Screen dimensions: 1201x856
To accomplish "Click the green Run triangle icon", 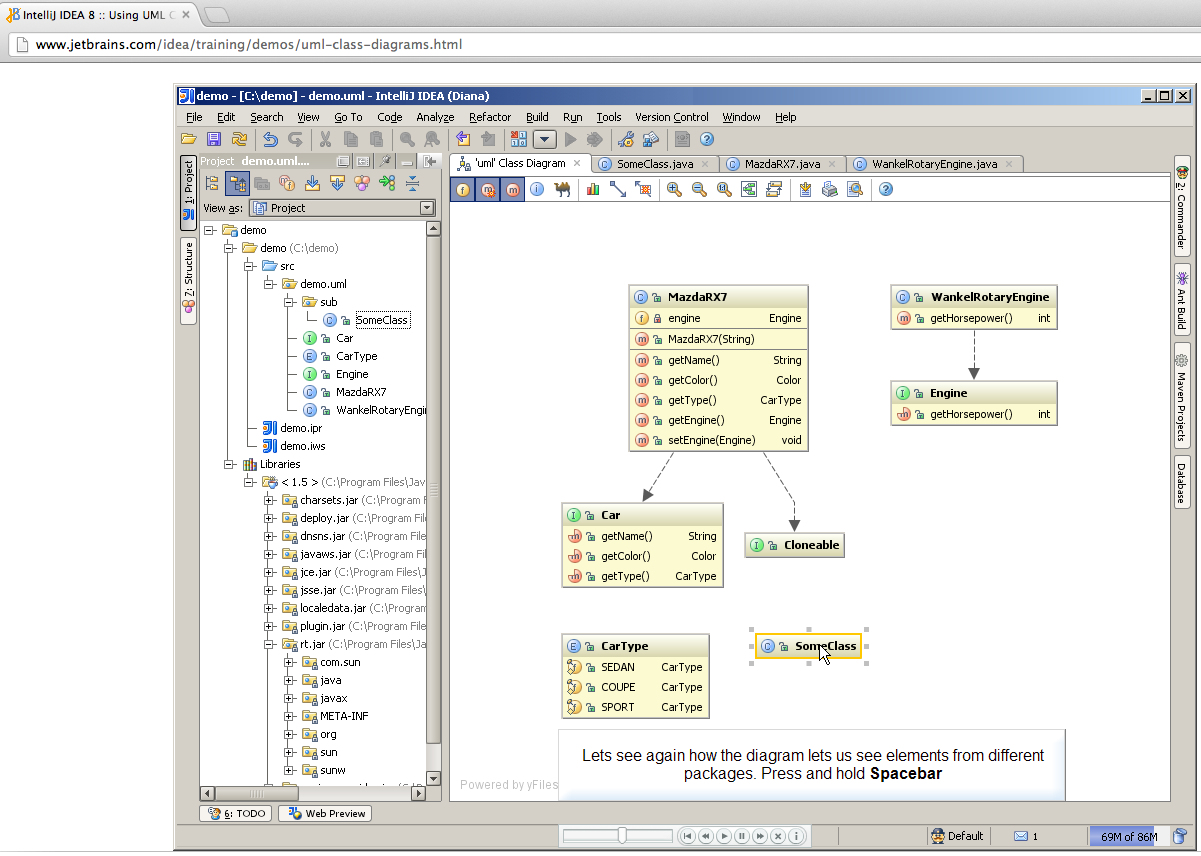I will pos(571,140).
